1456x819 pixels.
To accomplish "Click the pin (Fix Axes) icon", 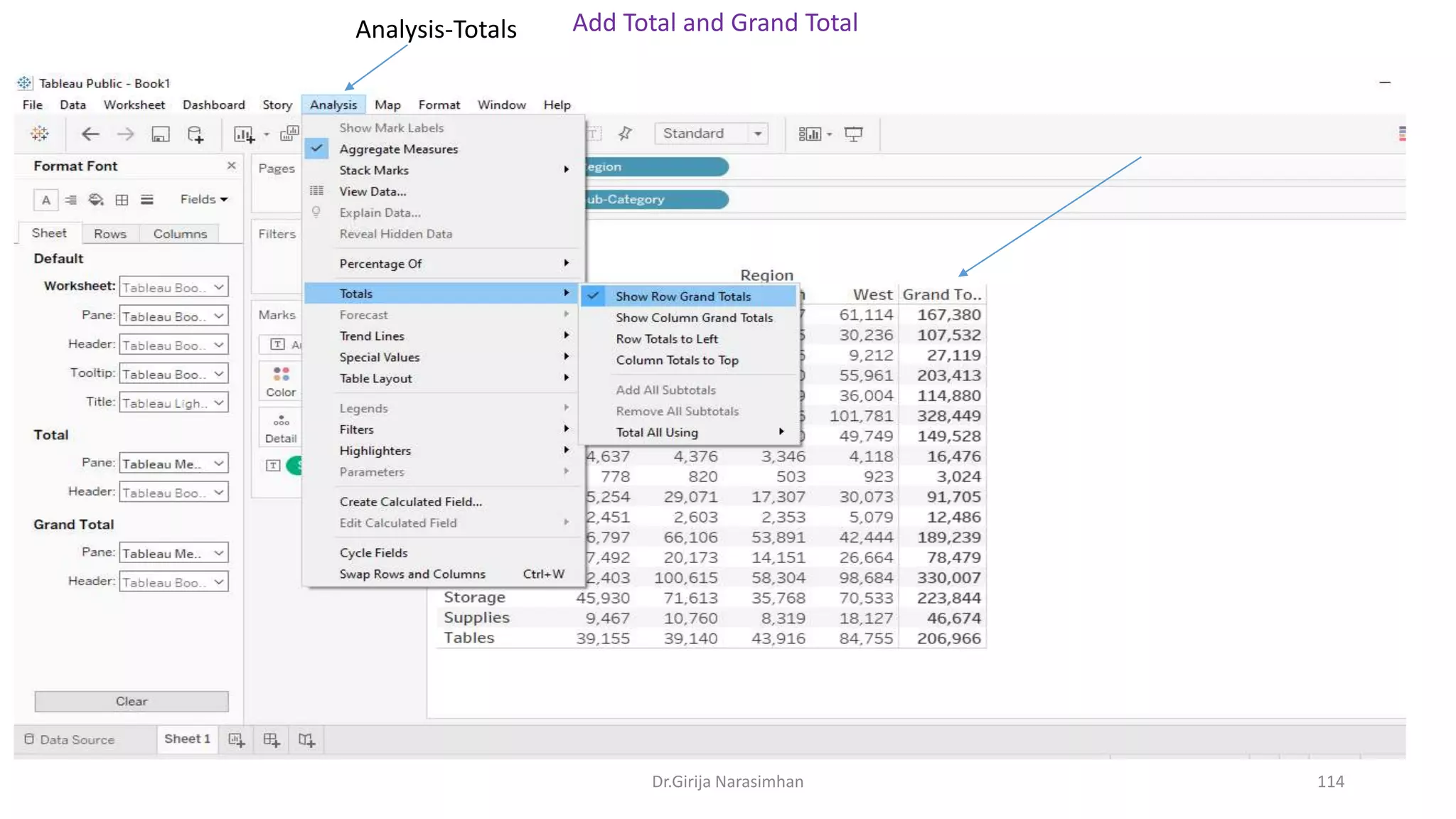I will (626, 134).
